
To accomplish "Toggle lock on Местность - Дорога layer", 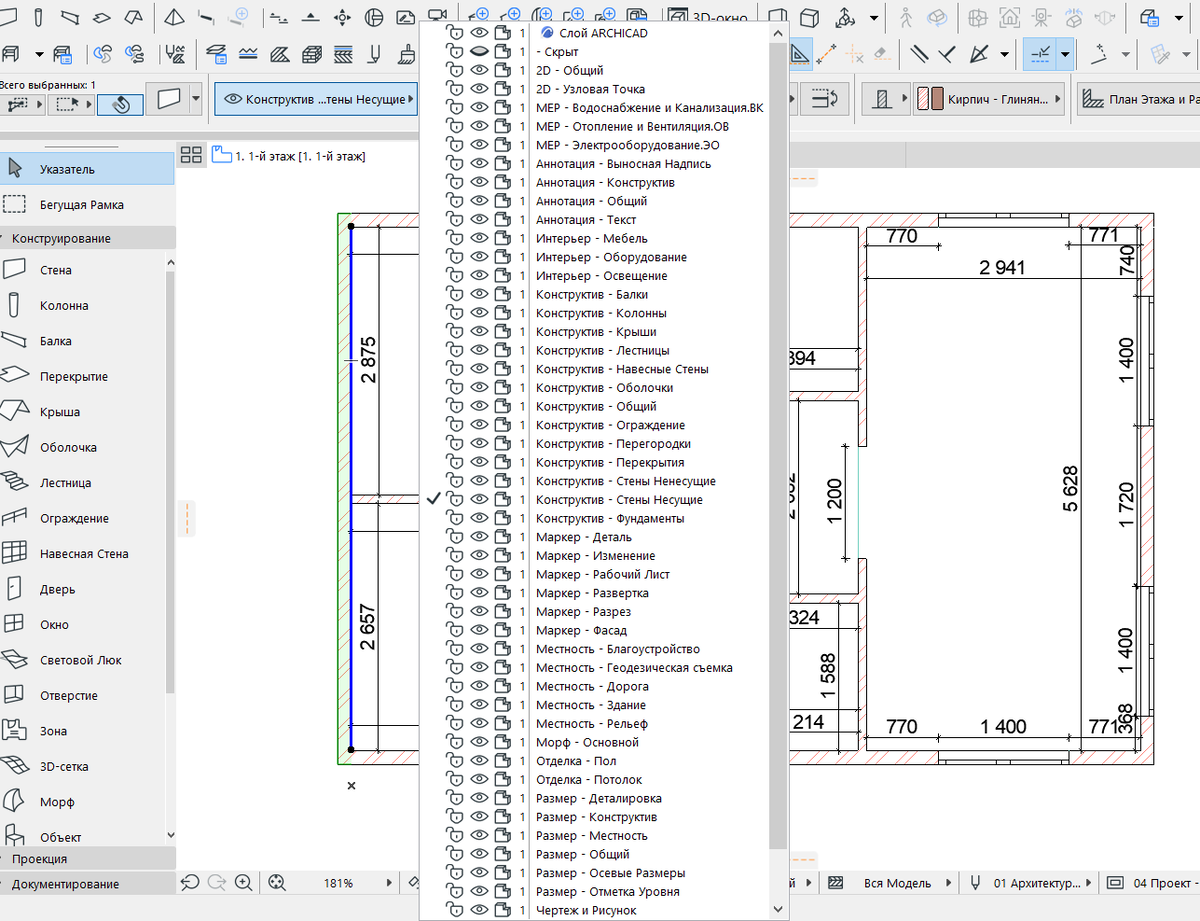I will click(x=455, y=687).
